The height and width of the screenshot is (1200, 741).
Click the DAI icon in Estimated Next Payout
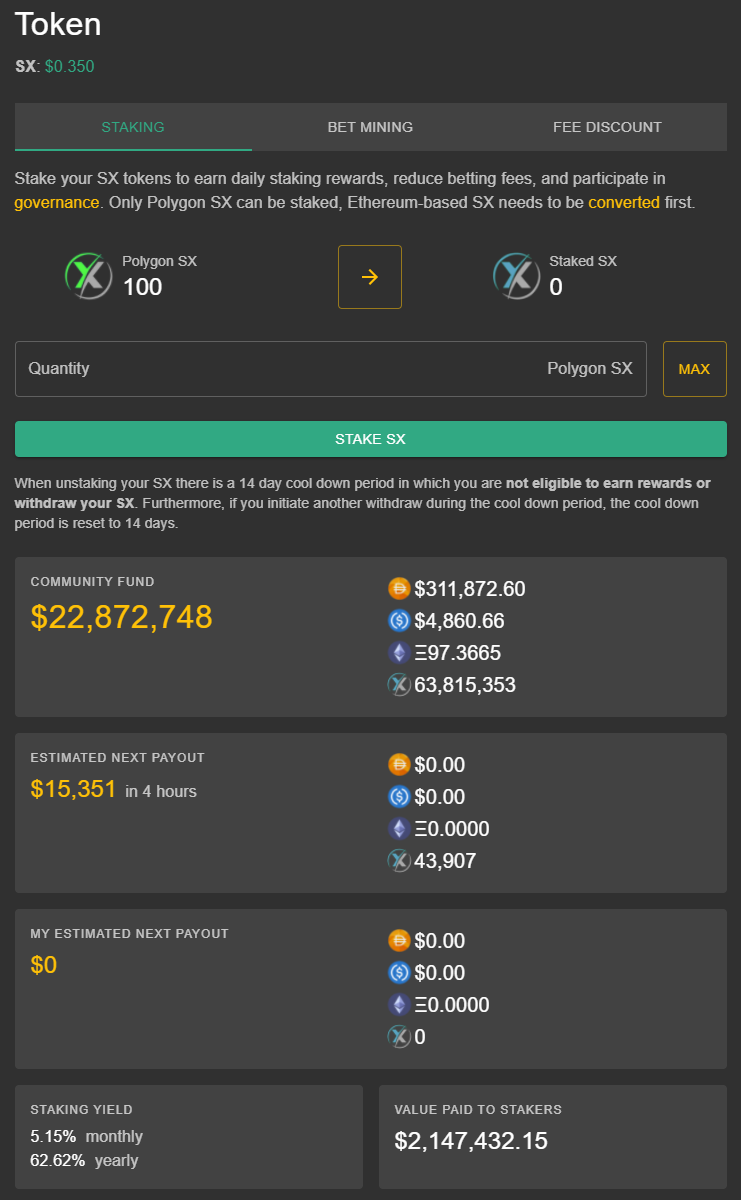coord(399,765)
